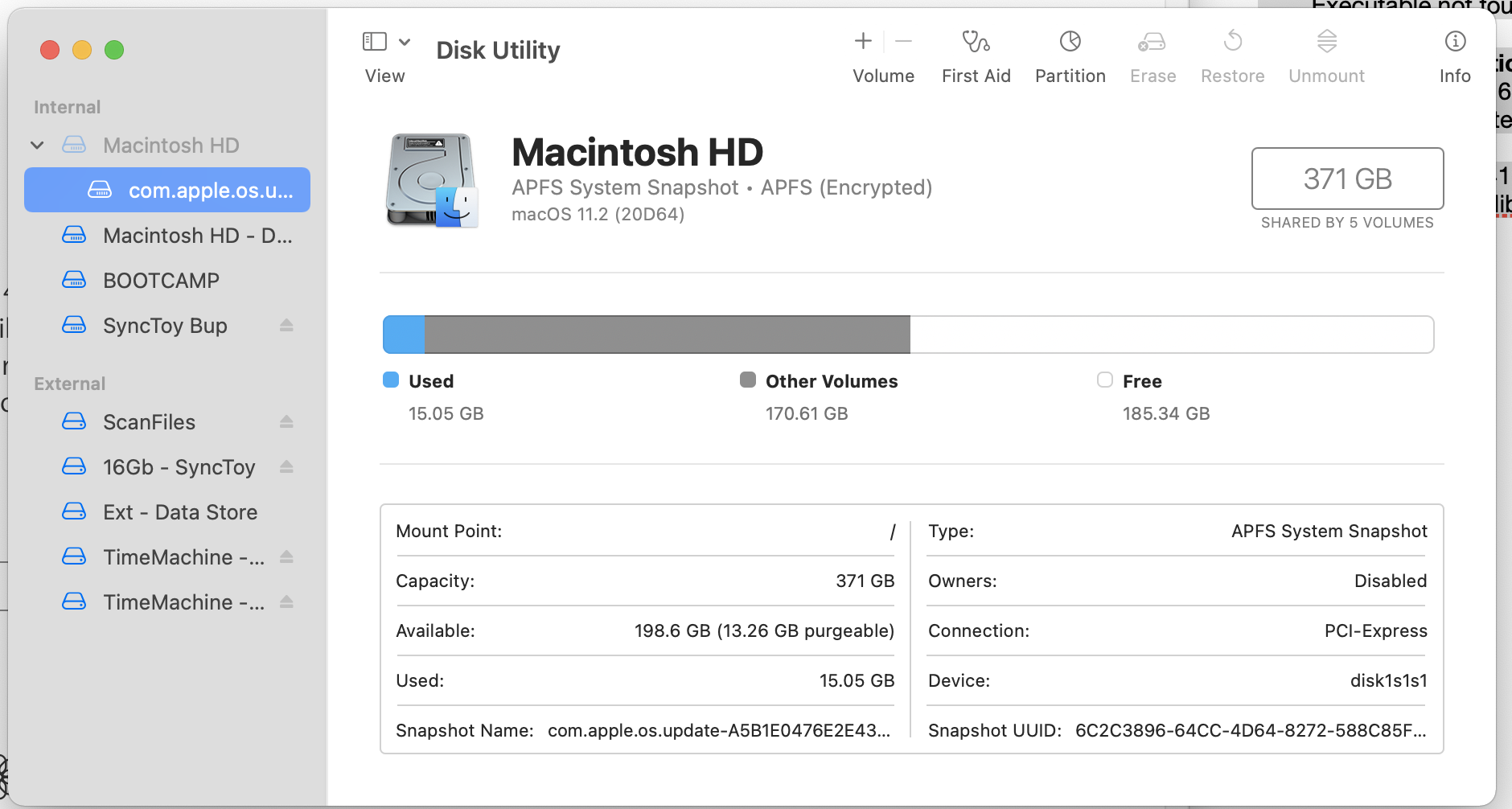This screenshot has width=1512, height=809.
Task: Click the Macintosh HD container drive icon
Action: pos(74,145)
